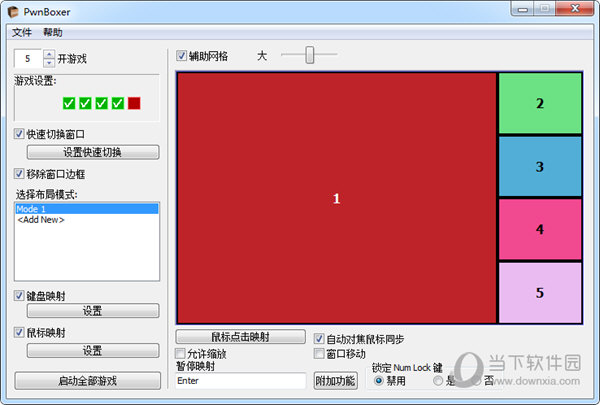
Task: Decrease game count with down arrow
Action: coord(49,63)
